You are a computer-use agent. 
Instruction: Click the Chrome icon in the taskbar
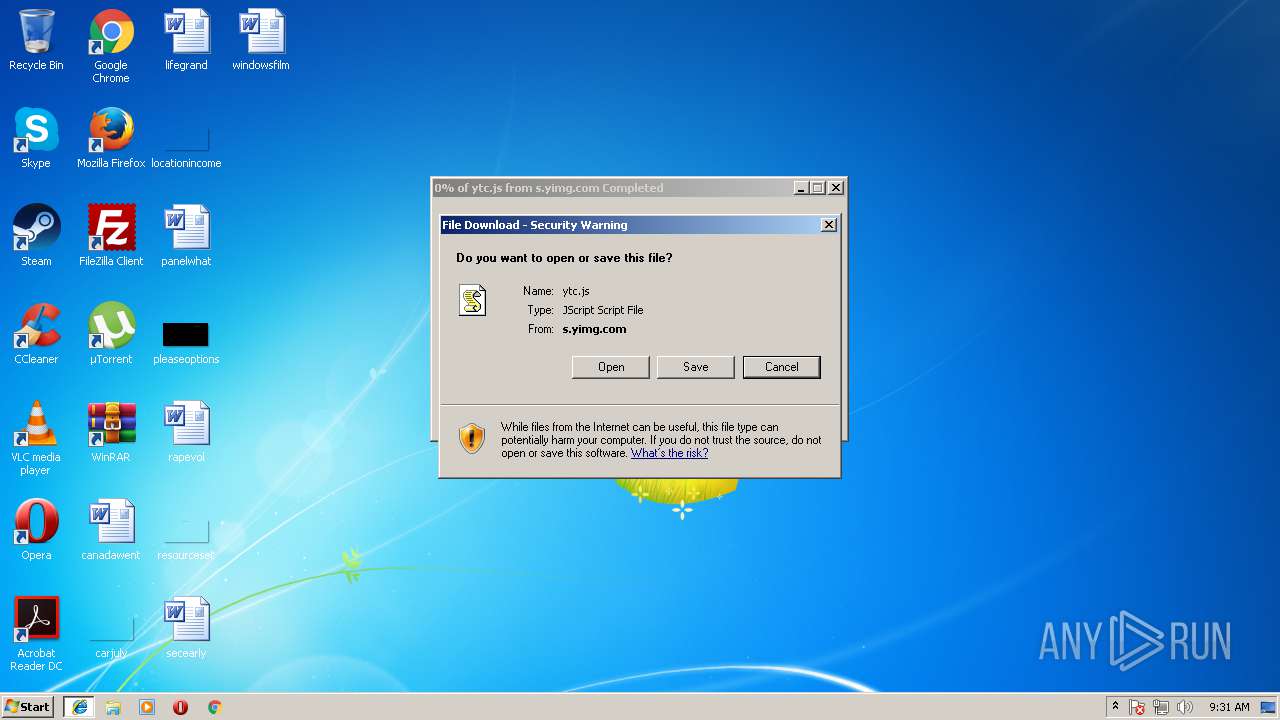click(214, 707)
